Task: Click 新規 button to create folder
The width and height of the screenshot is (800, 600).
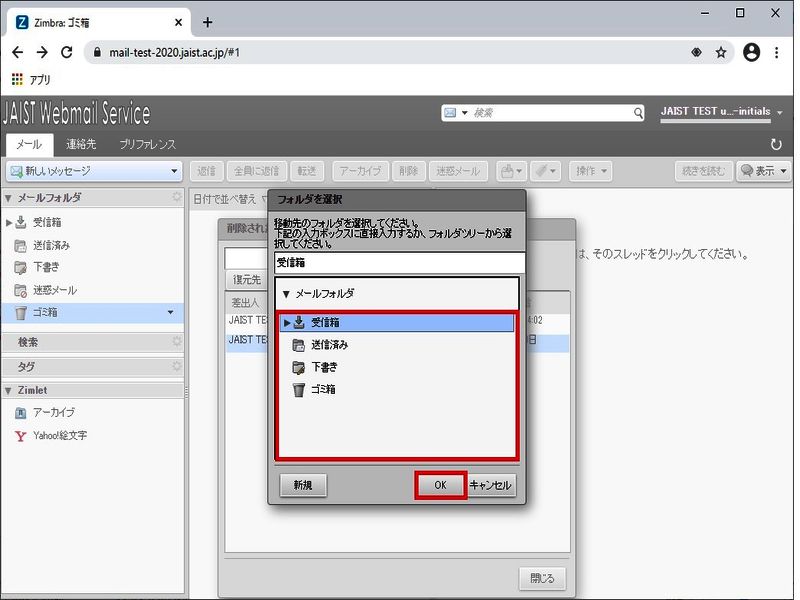Action: [303, 485]
